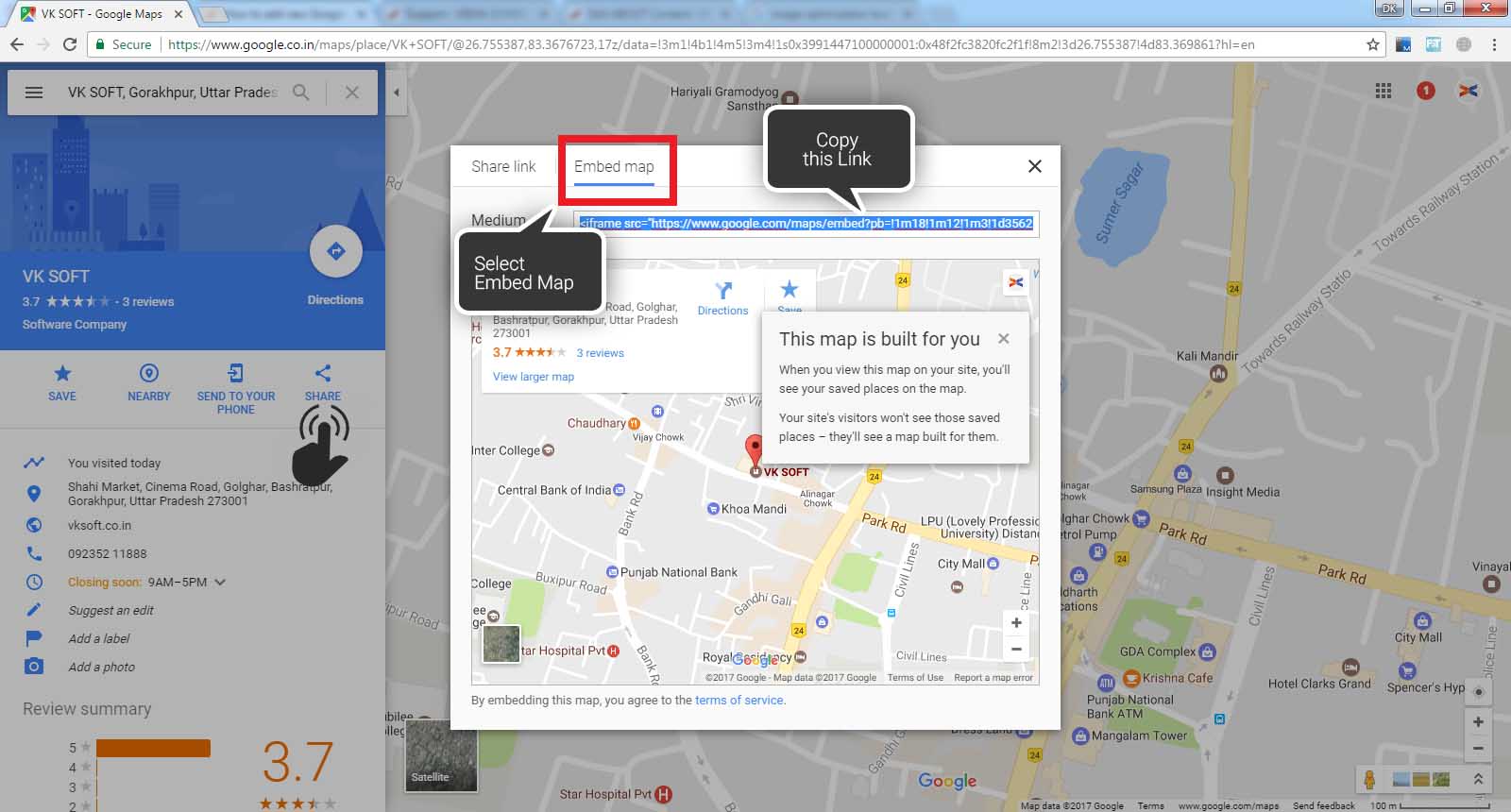Toggle satellite thumbnail in embed preview
The image size is (1511, 812).
click(x=501, y=644)
